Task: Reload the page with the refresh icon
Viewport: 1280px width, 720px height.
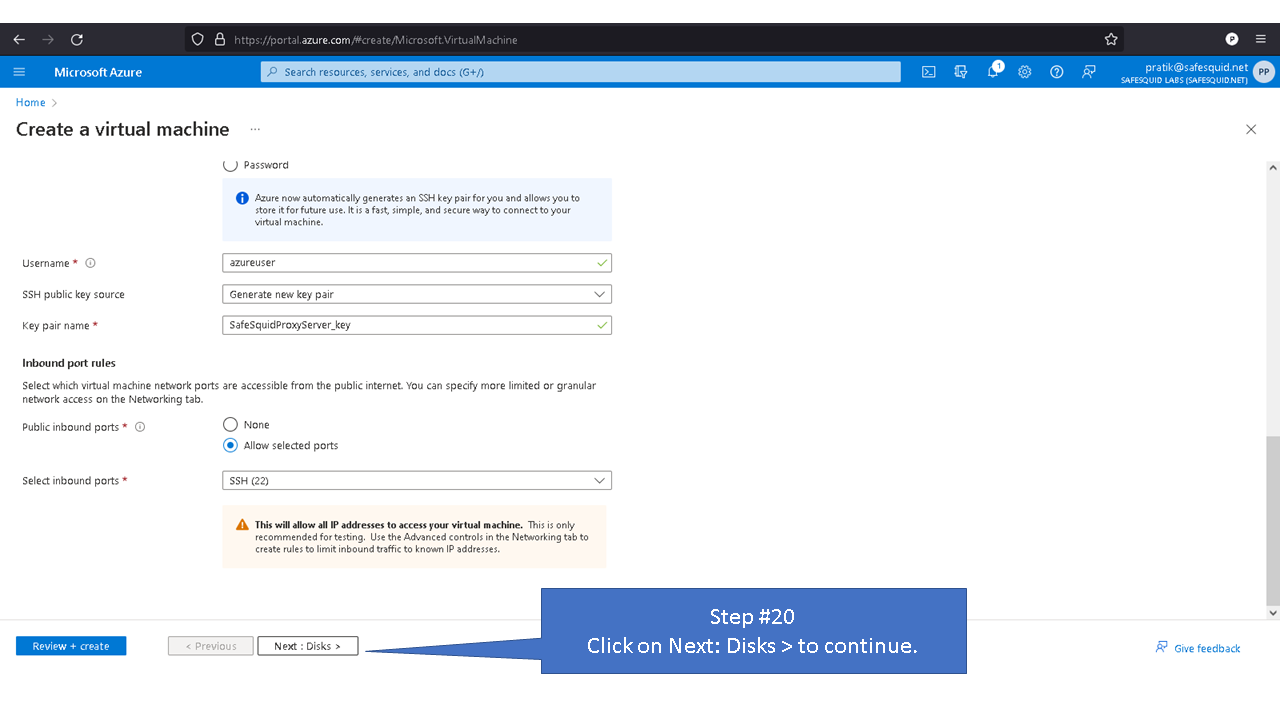Action: [x=77, y=39]
